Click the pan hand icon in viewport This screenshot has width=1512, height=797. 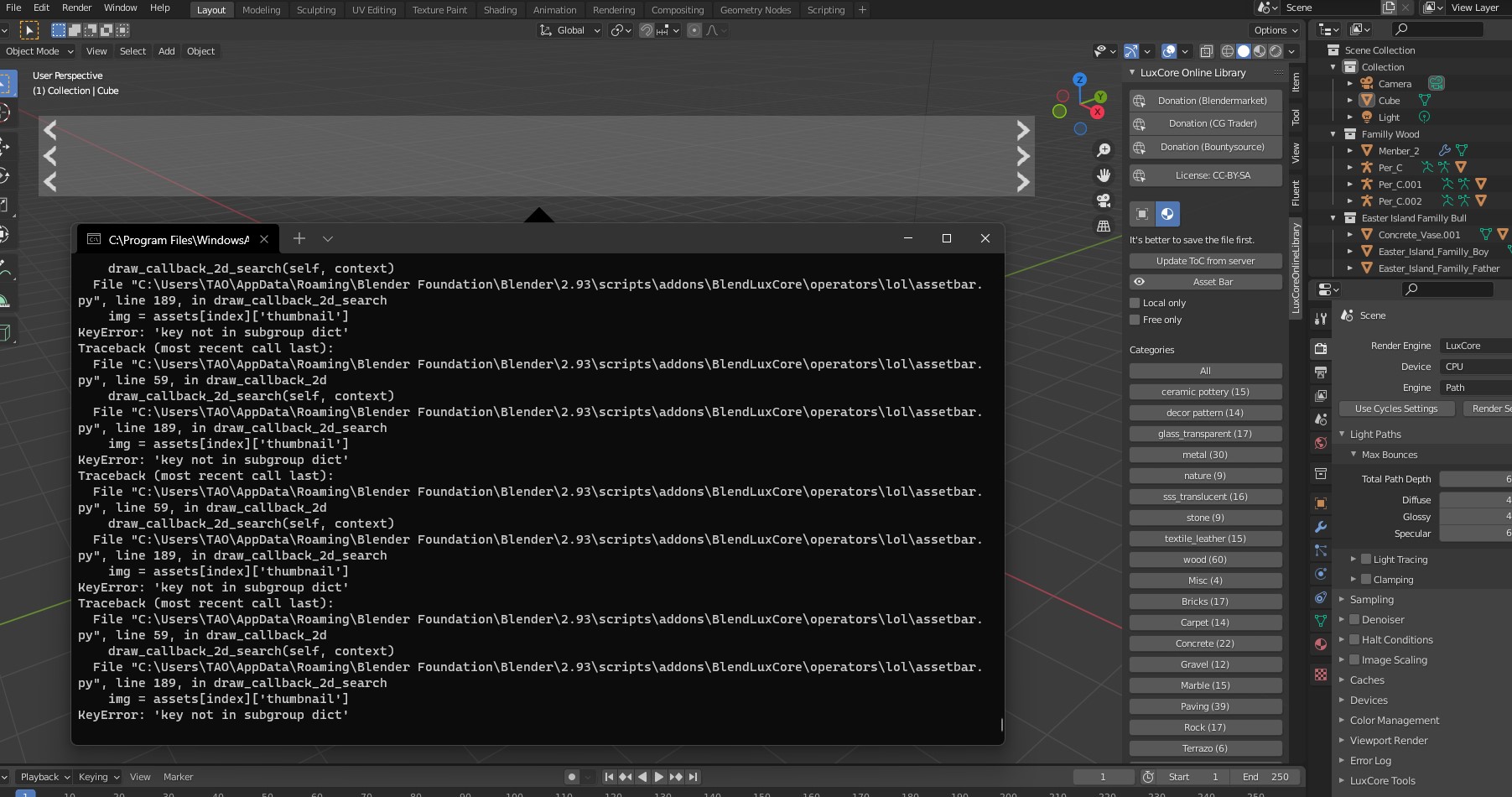tap(1104, 175)
